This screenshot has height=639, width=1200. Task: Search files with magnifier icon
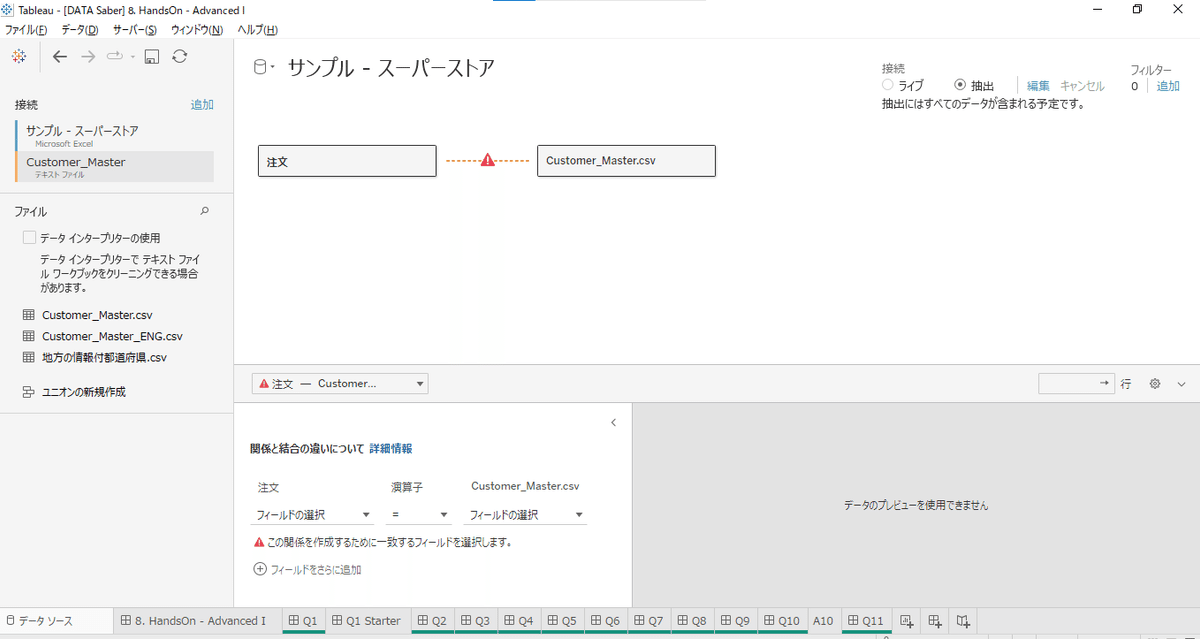(205, 212)
